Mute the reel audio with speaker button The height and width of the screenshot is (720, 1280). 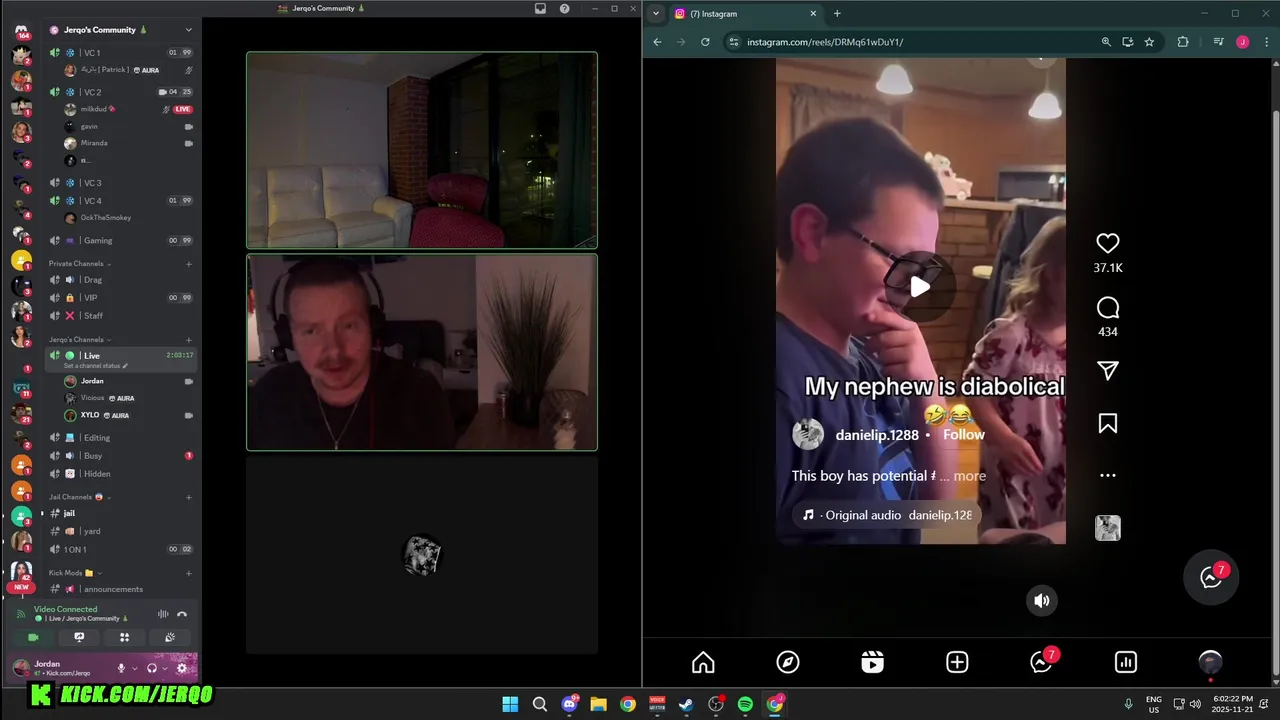1041,600
